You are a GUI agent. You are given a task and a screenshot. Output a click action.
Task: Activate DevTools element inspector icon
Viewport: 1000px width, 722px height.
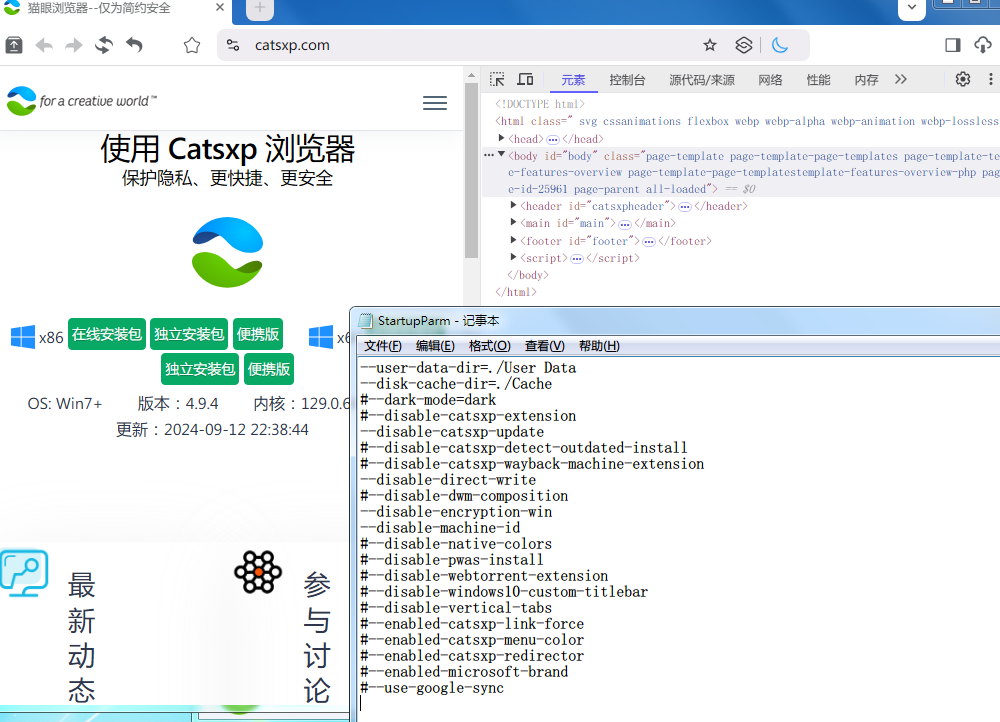pos(497,79)
